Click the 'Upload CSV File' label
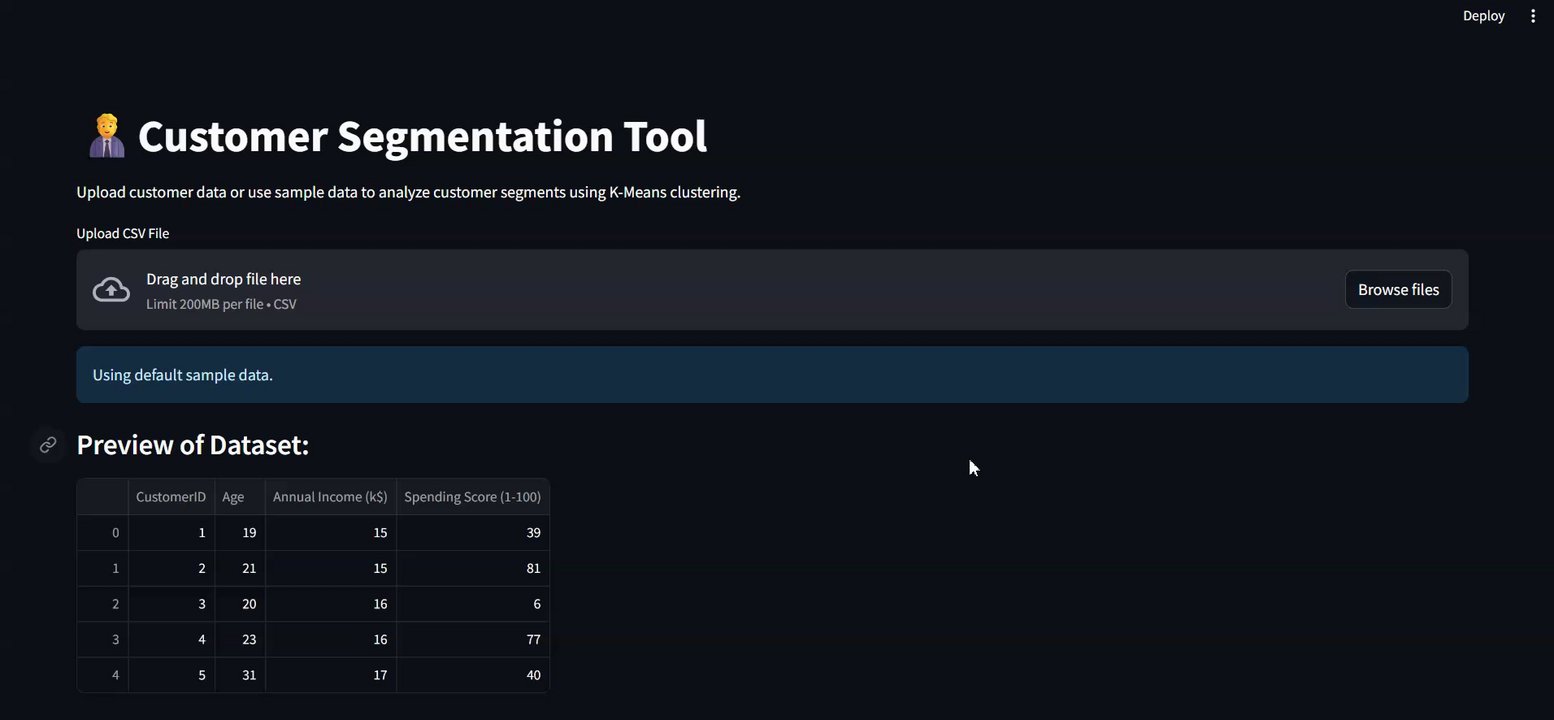 pyautogui.click(x=123, y=233)
